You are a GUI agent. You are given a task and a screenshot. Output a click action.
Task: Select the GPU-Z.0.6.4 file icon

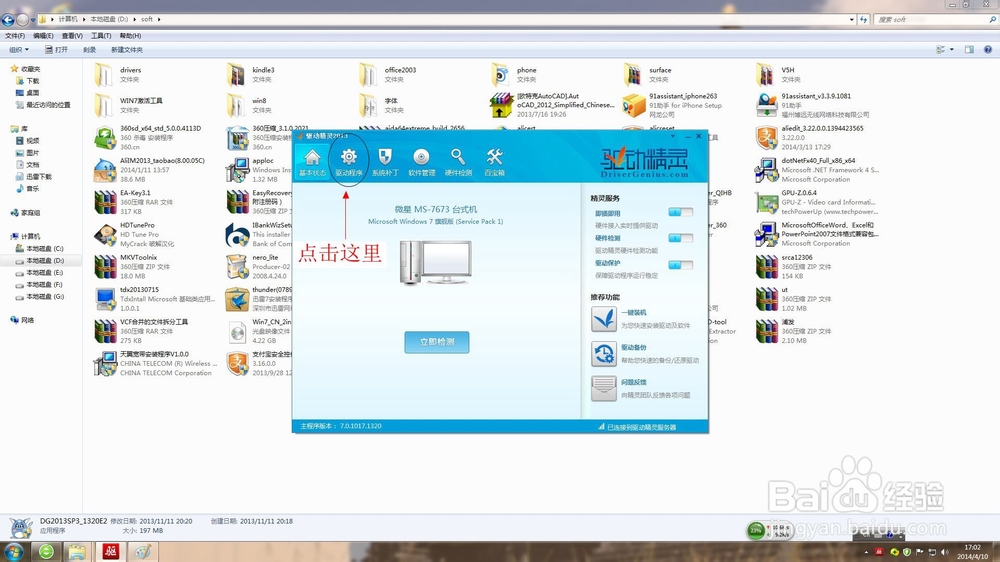click(766, 202)
